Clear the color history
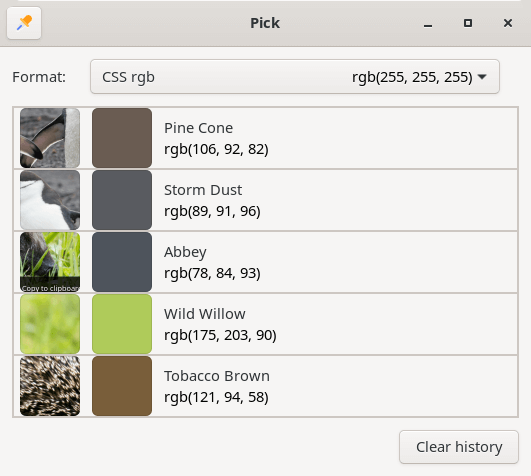Screen dimensions: 531x476 pos(459,447)
